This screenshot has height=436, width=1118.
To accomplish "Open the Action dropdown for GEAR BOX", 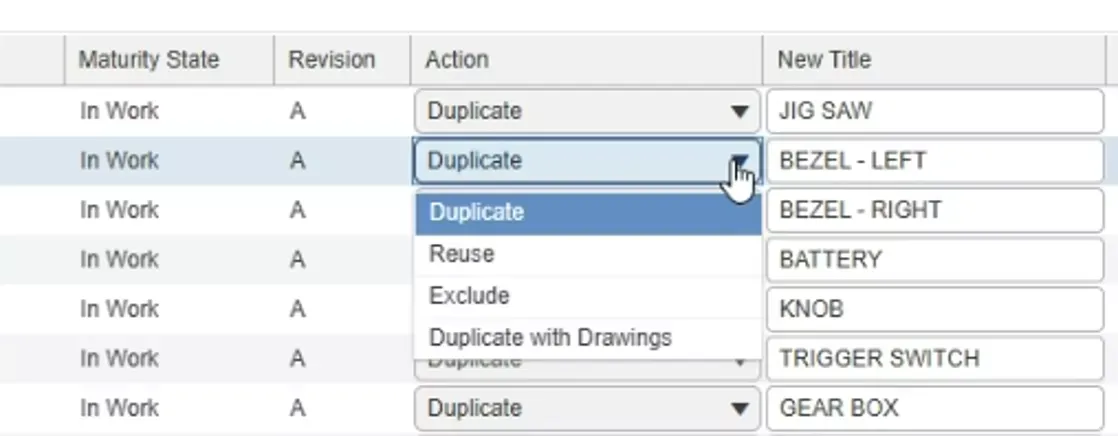I will (587, 408).
